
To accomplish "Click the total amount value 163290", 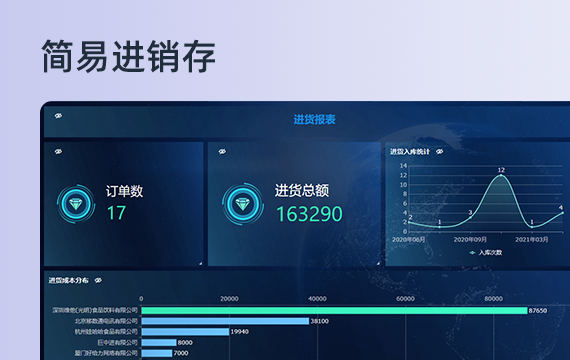I will coord(309,214).
